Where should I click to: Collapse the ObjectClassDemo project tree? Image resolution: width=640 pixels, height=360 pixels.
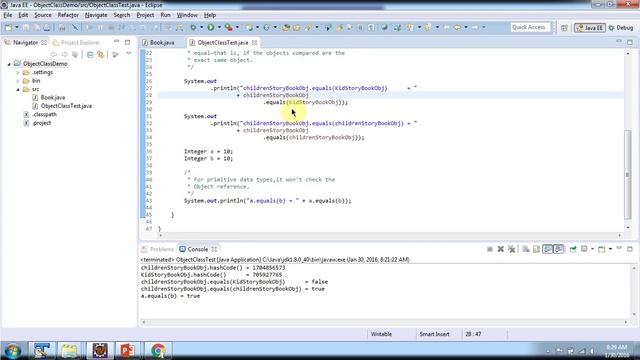click(x=9, y=64)
